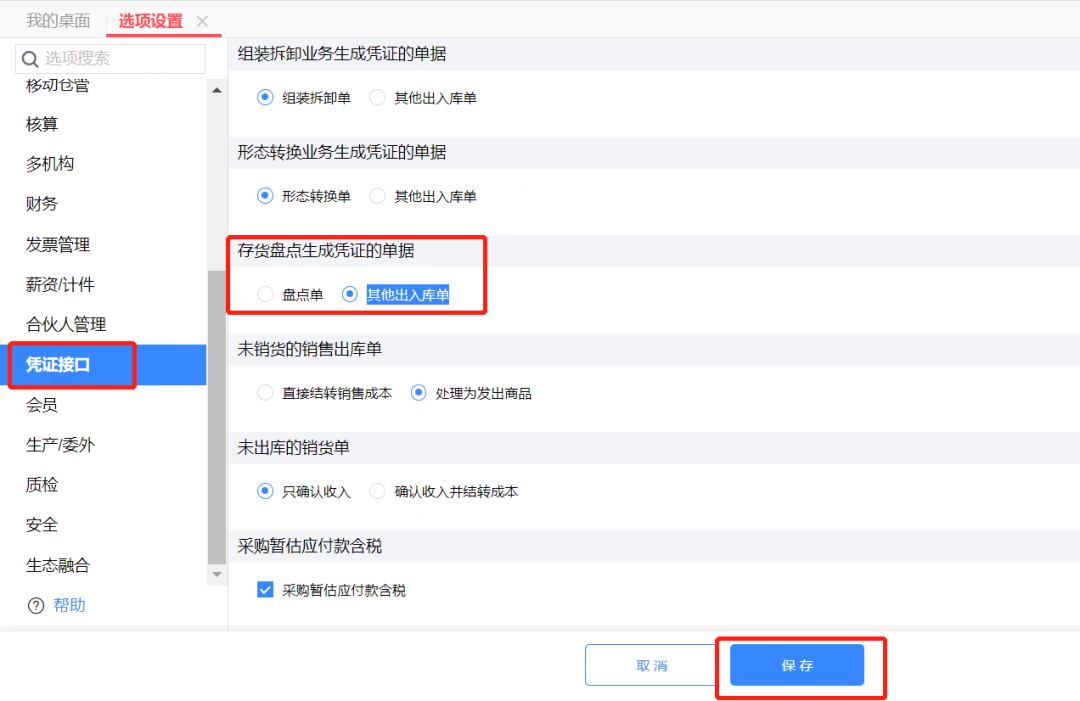Viewport: 1080px width, 701px height.
Task: Click the help question-mark icon
Action: pyautogui.click(x=36, y=605)
